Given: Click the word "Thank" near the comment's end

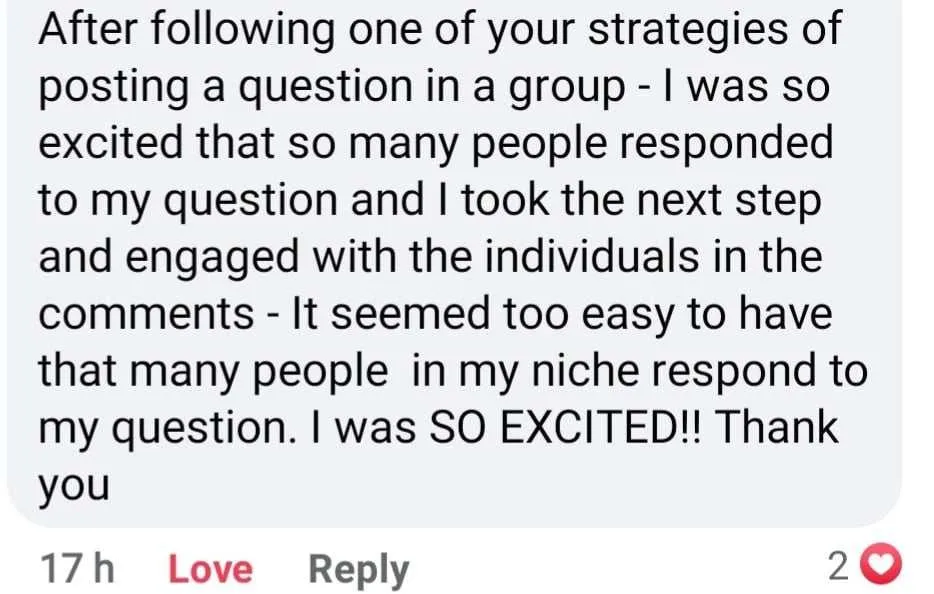Looking at the screenshot, I should pyautogui.click(x=777, y=428).
